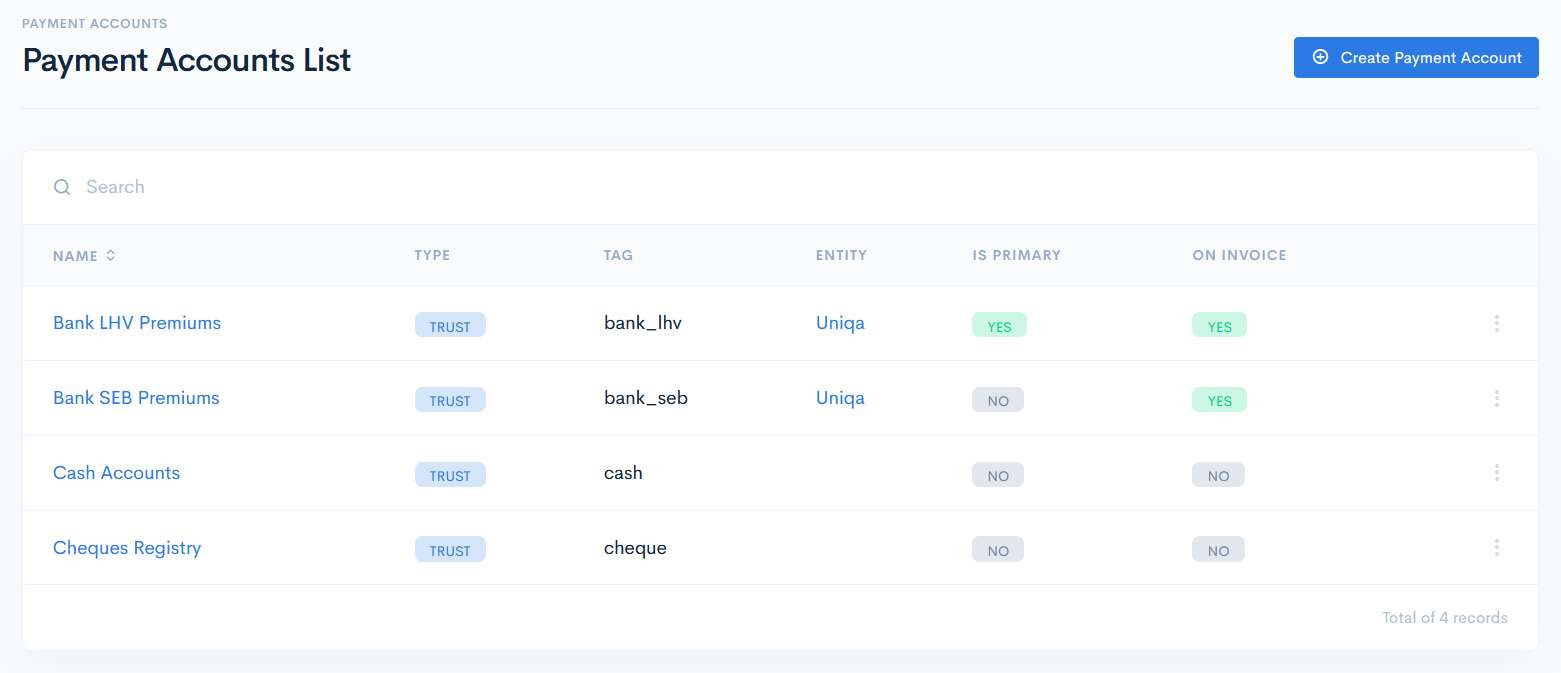
Task: Open the actions menu for Bank SEB Premiums
Action: click(1497, 398)
